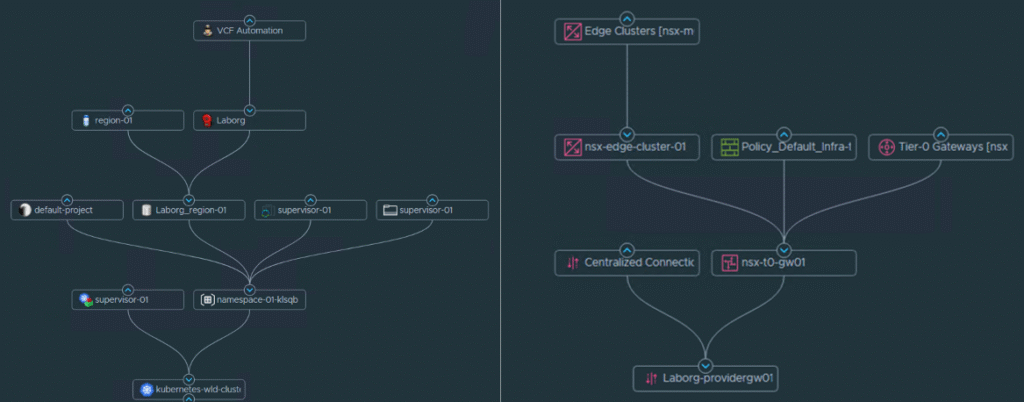
Task: Click the Edge Clusters node icon
Action: tap(572, 32)
